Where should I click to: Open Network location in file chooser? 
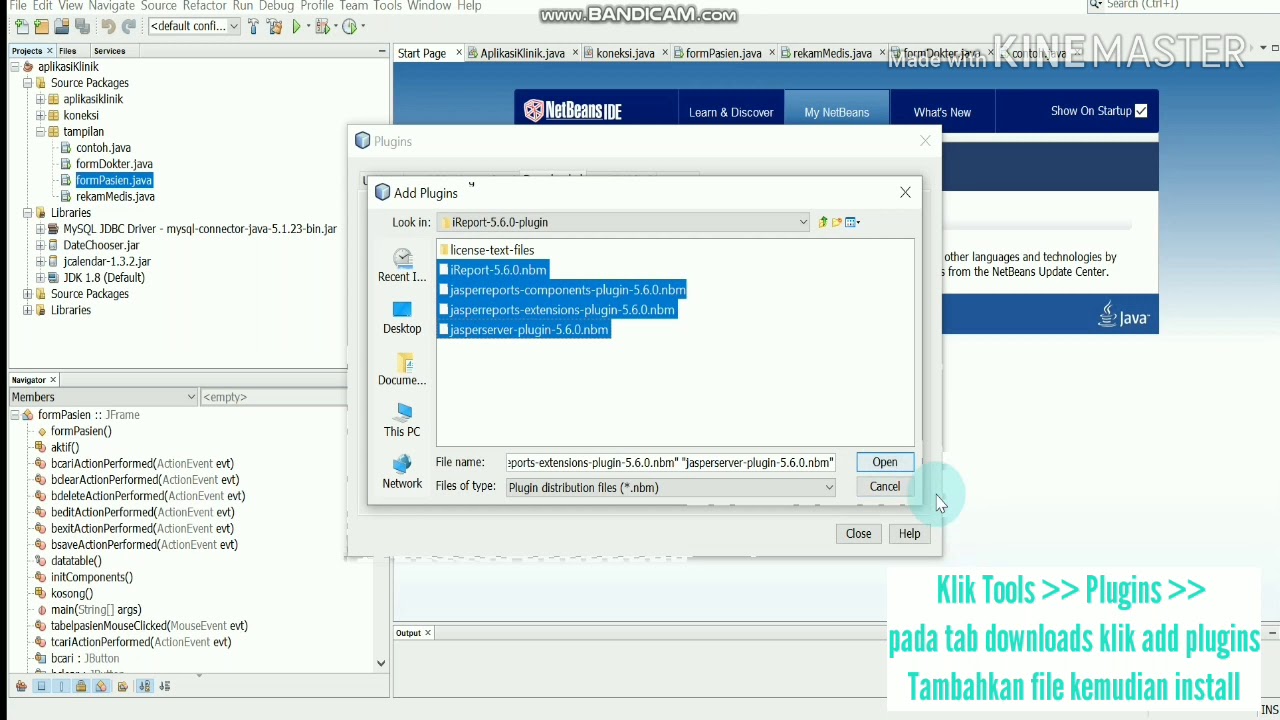point(402,473)
